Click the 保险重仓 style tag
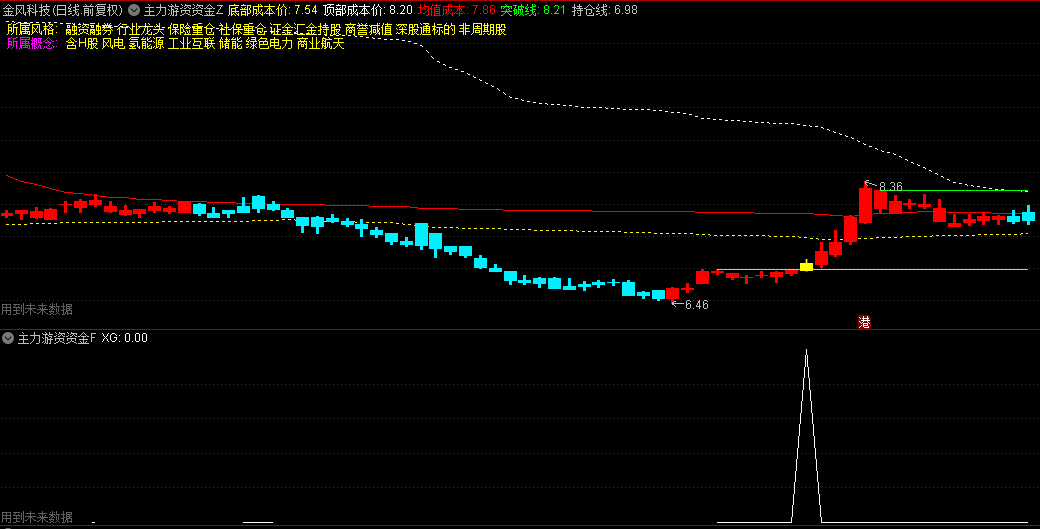This screenshot has width=1040, height=529. (x=191, y=30)
